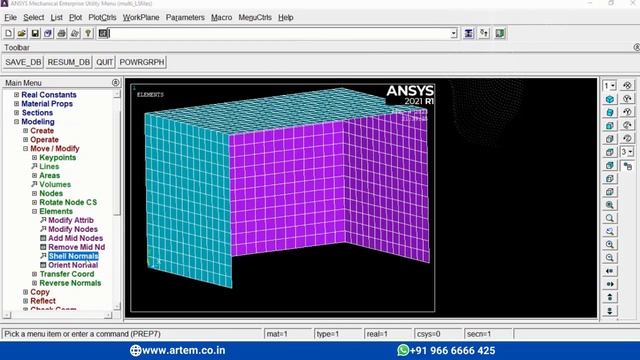Select the Left View cube icon

coord(610,179)
